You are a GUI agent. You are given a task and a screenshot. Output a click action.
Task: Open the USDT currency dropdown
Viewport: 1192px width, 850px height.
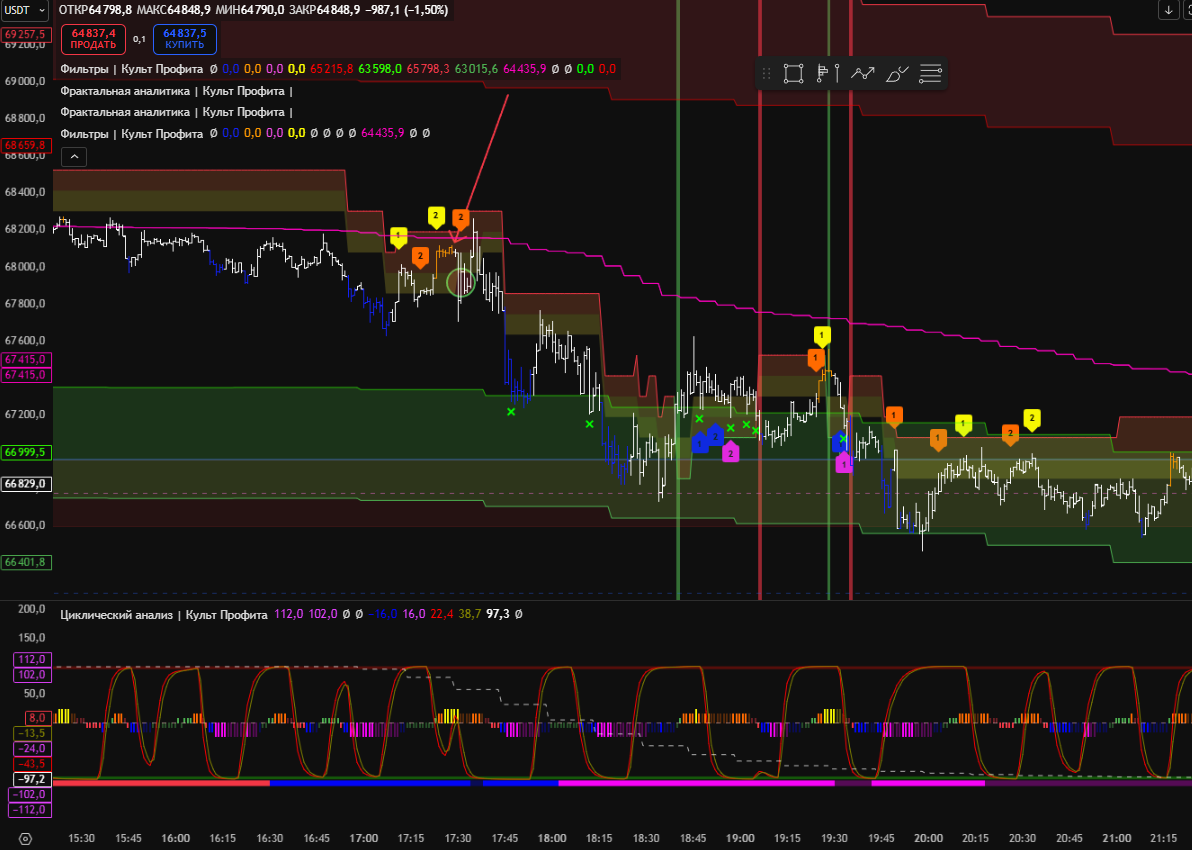(26, 9)
